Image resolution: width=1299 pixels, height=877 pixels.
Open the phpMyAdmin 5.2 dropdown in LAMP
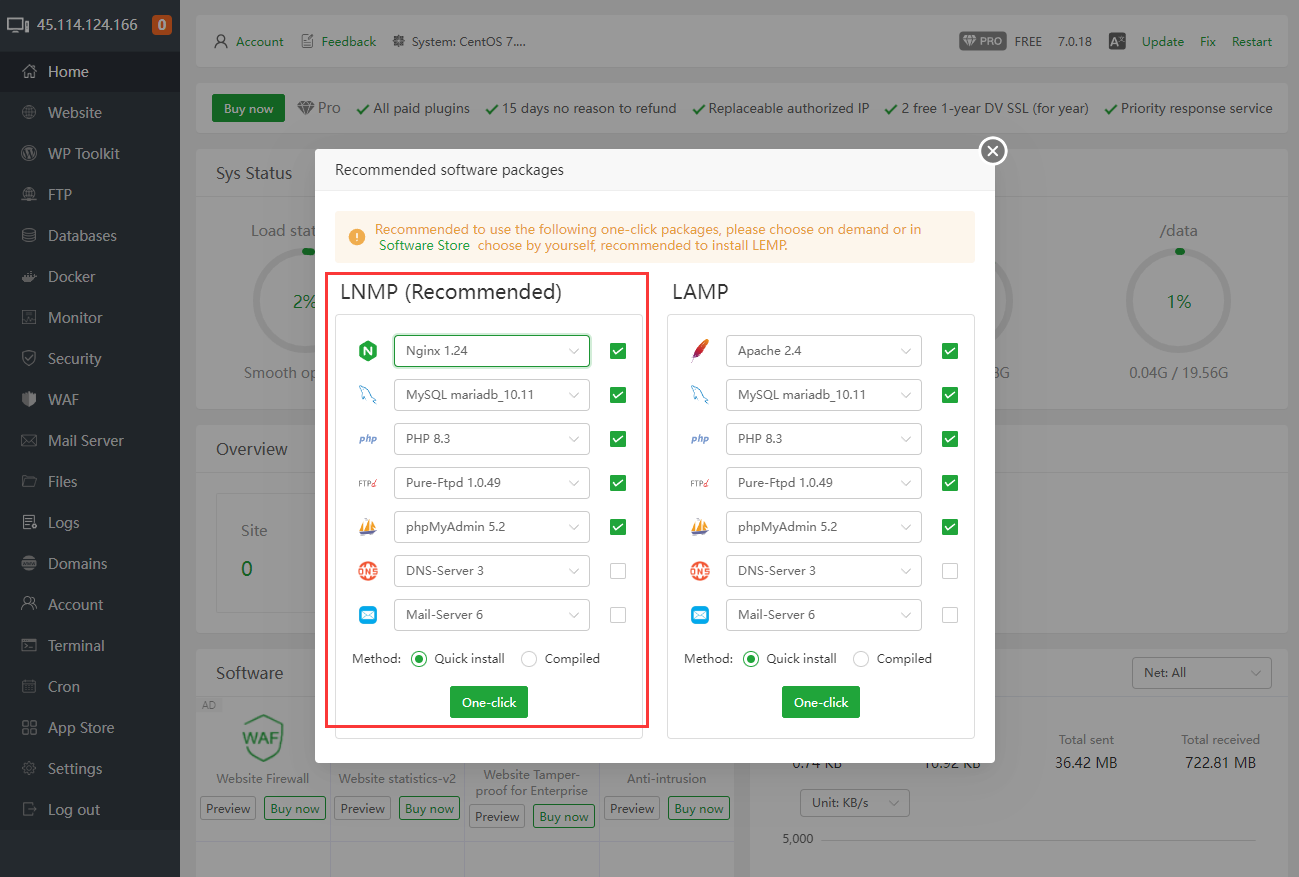824,527
